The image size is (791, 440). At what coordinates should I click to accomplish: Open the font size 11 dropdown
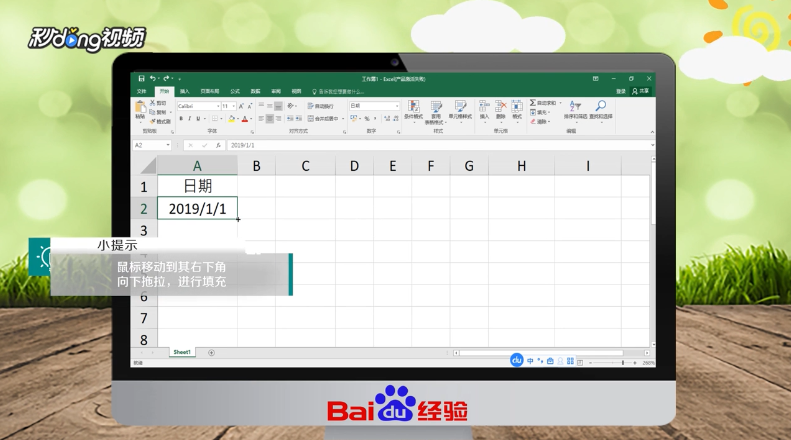click(x=234, y=106)
